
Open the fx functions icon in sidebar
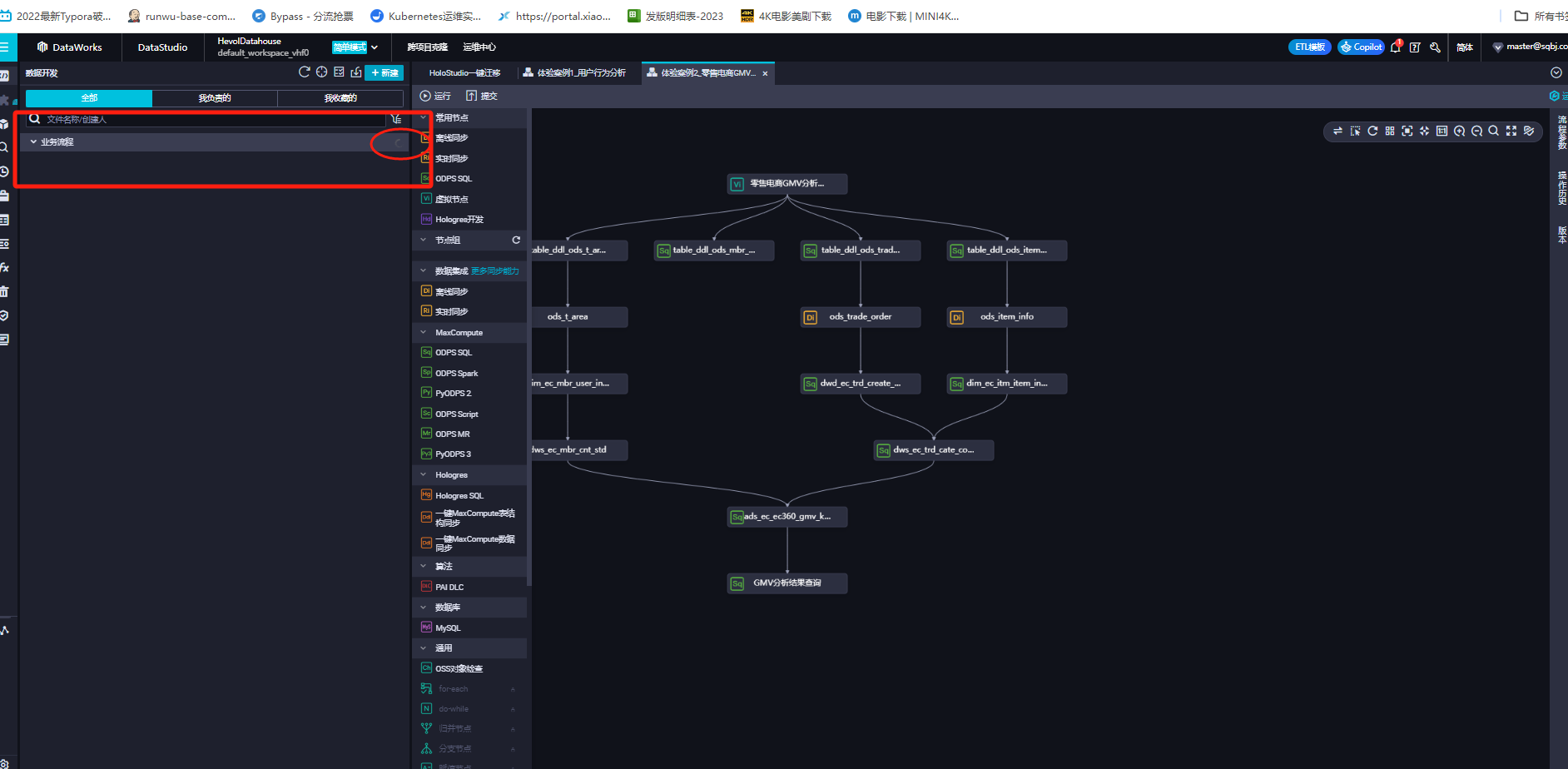pos(4,268)
